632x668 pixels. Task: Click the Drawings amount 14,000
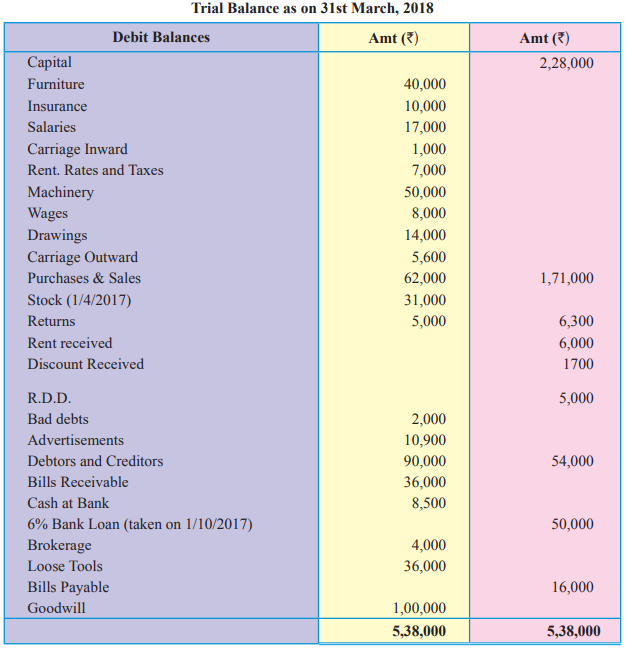[x=425, y=235]
